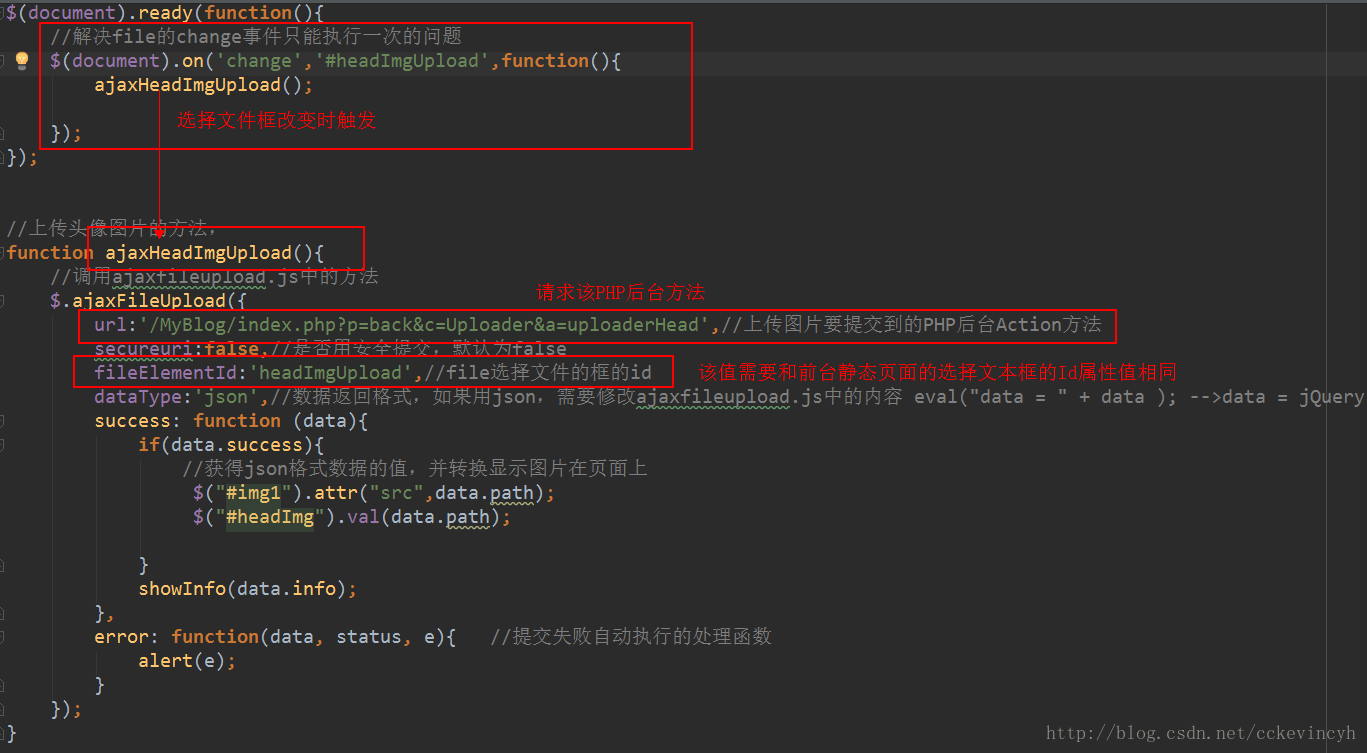Screen dimensions: 1367x753
Task: Click the eval("data = " + data ); text
Action: (1045, 397)
